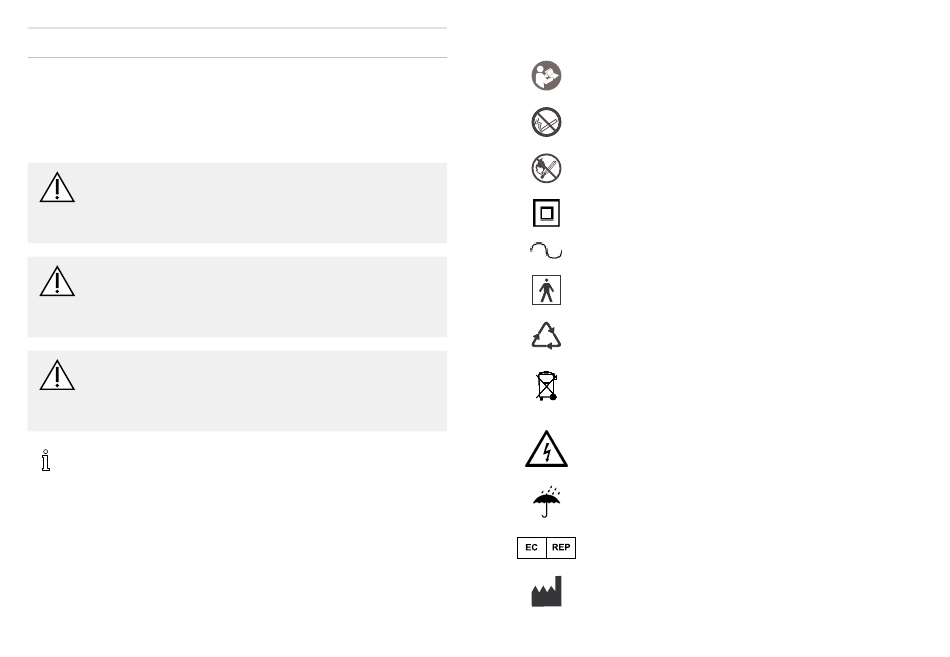Click inside the first gray warning box

coord(237,203)
